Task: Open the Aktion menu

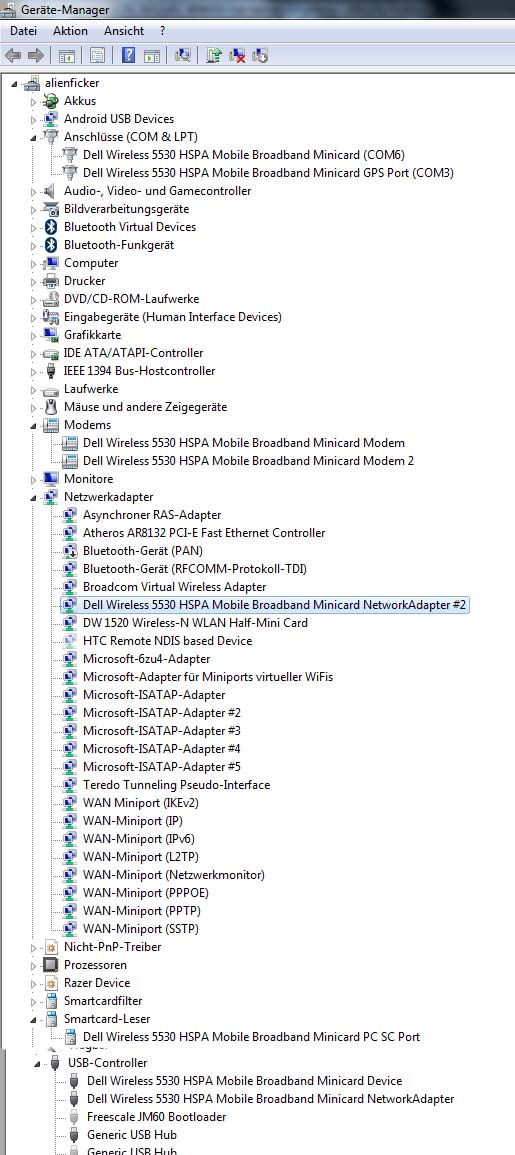Action: (70, 31)
